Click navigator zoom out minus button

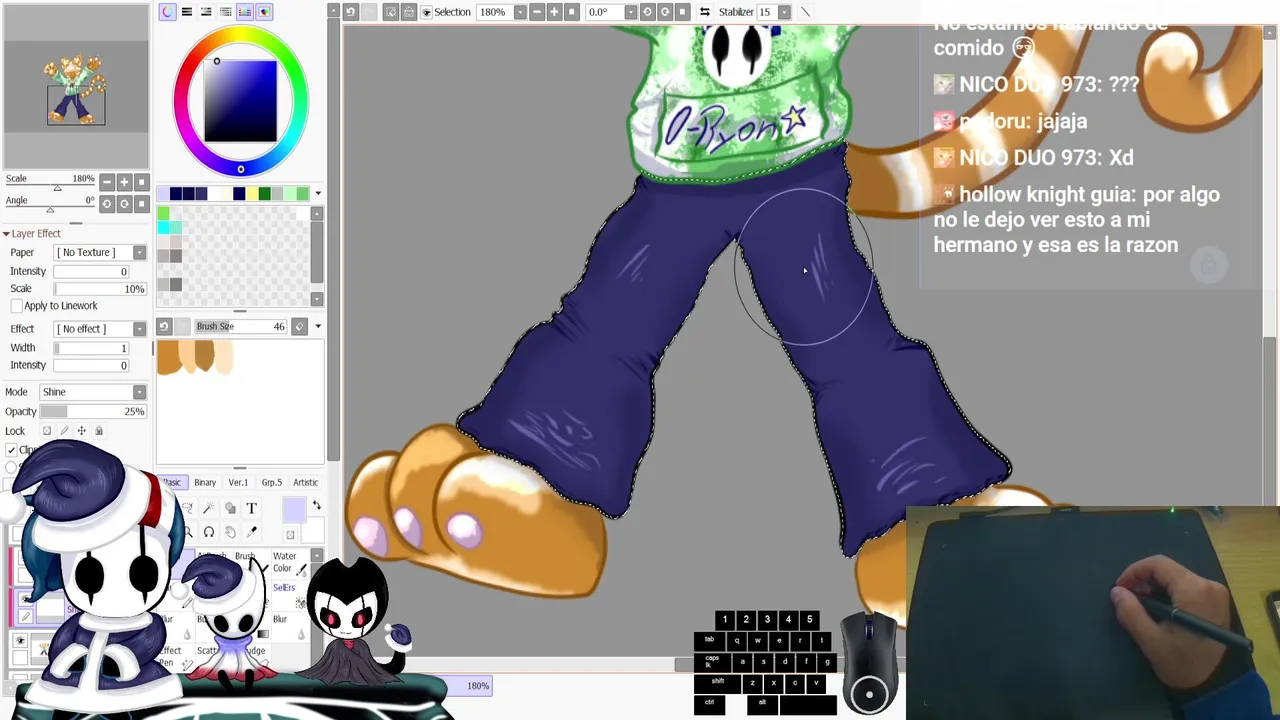tap(107, 182)
